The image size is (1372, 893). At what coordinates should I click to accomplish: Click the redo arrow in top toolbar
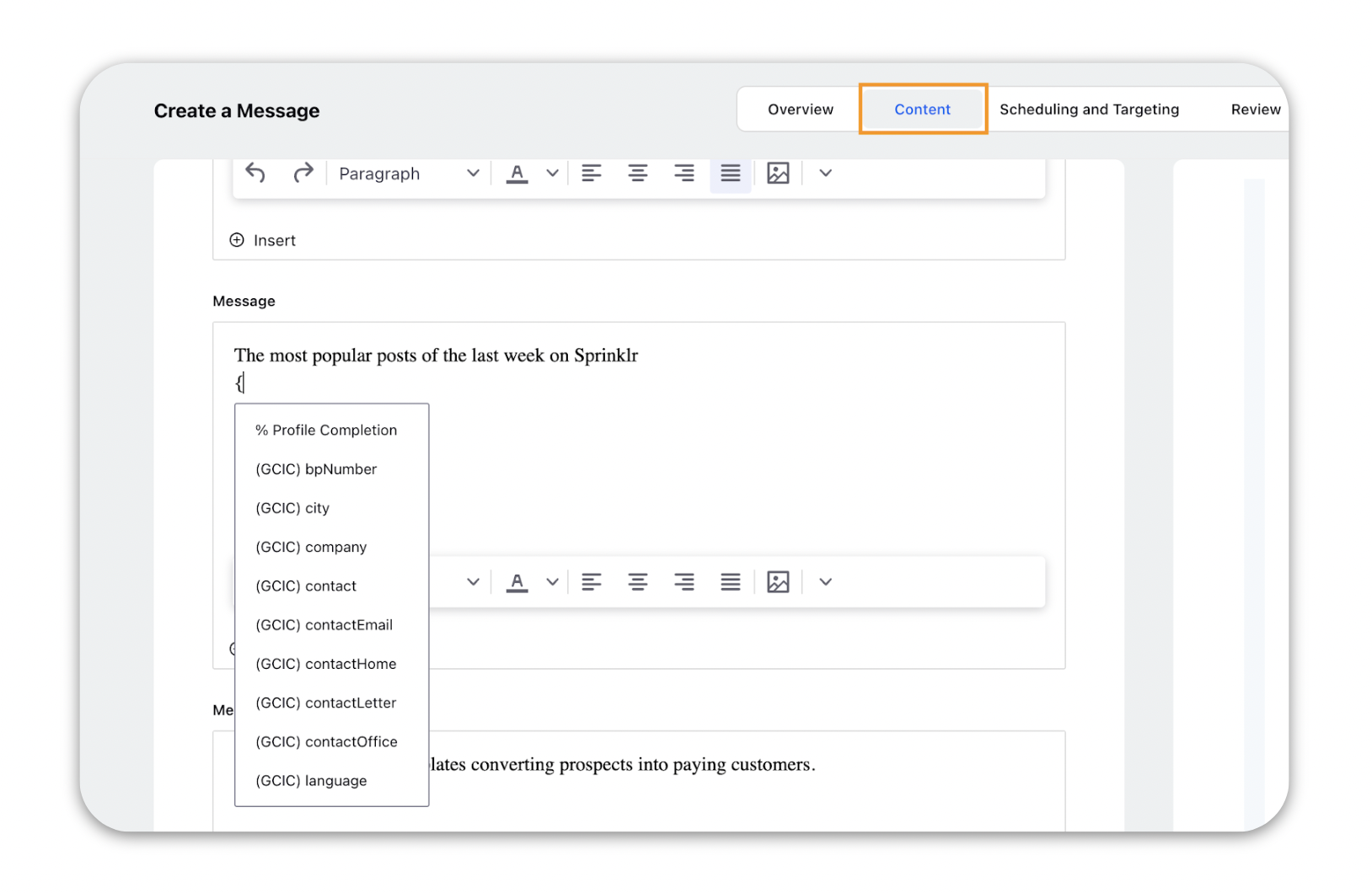pyautogui.click(x=303, y=174)
